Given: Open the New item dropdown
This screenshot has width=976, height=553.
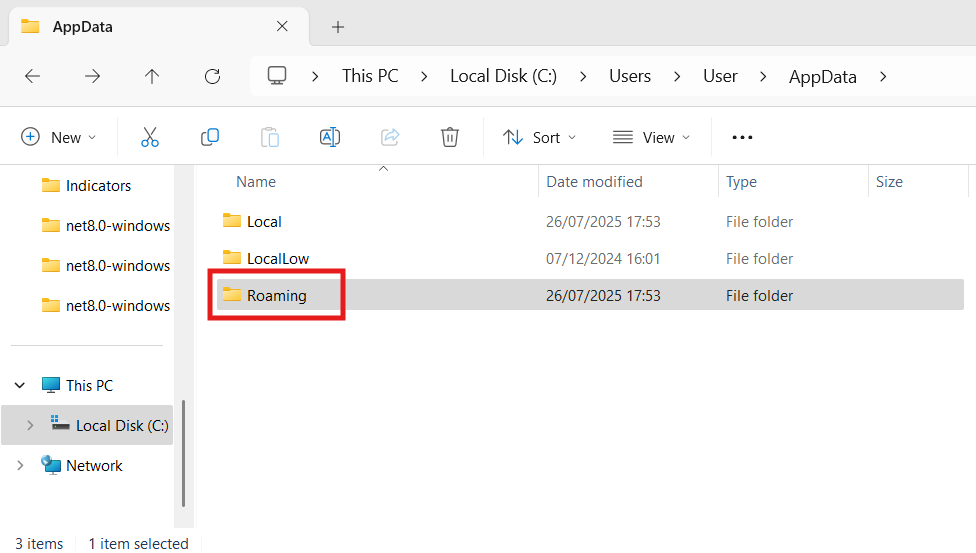Looking at the screenshot, I should pos(59,137).
